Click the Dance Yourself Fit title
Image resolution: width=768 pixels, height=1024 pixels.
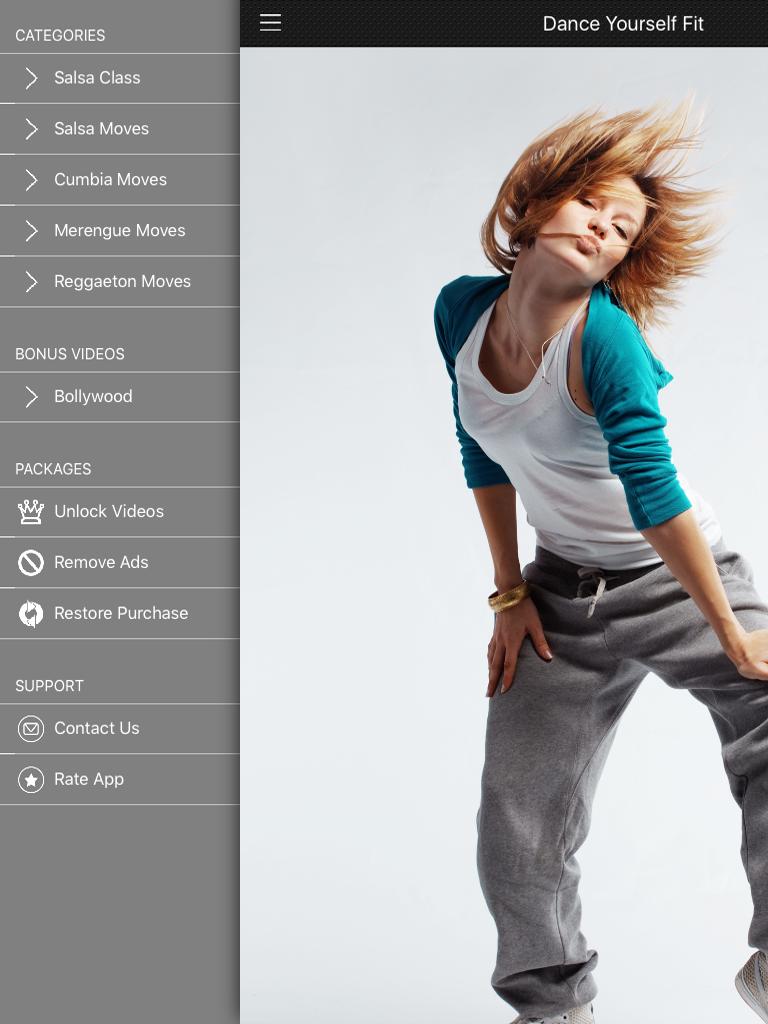click(x=623, y=24)
